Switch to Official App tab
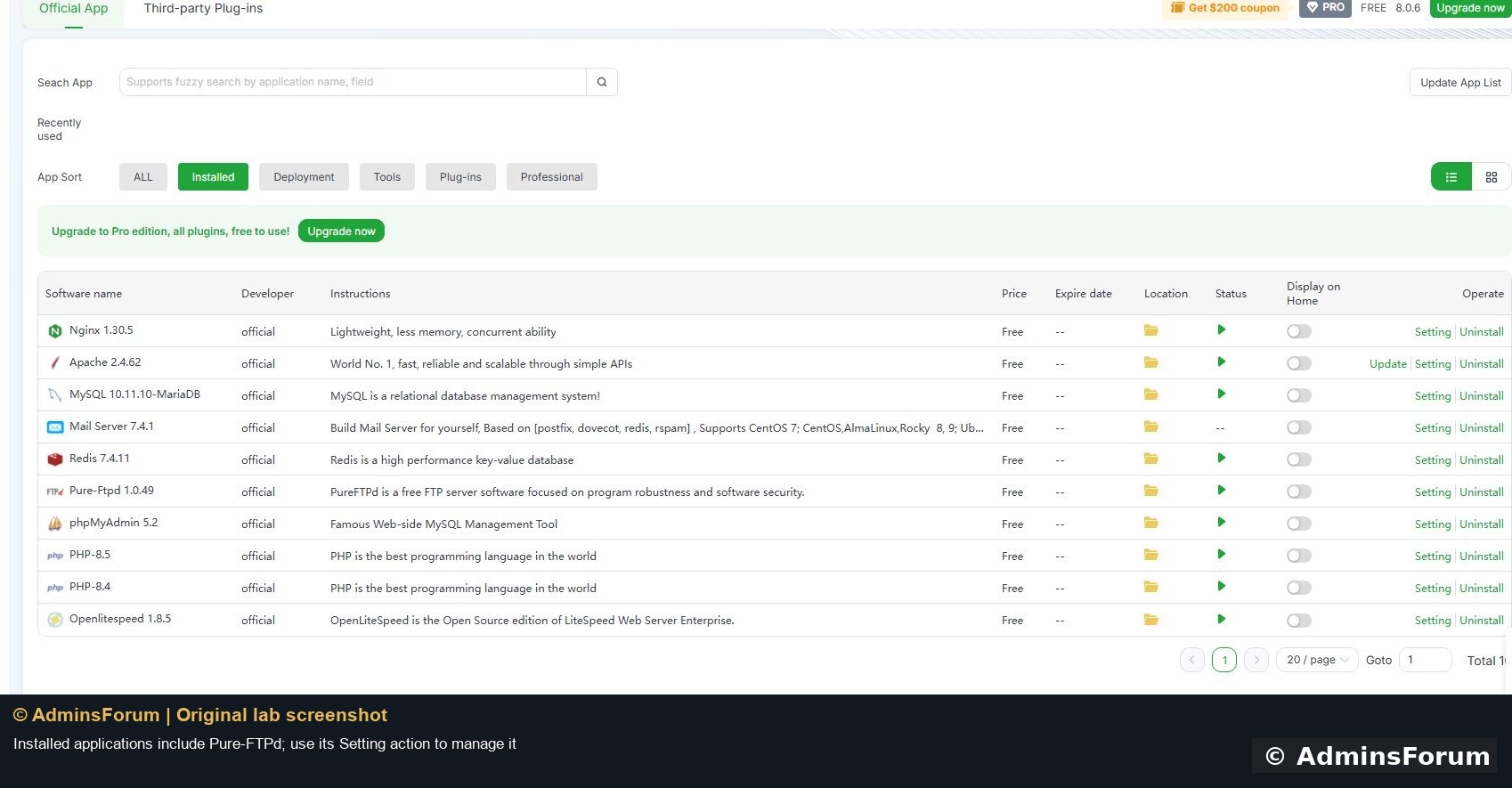The image size is (1512, 788). click(74, 8)
